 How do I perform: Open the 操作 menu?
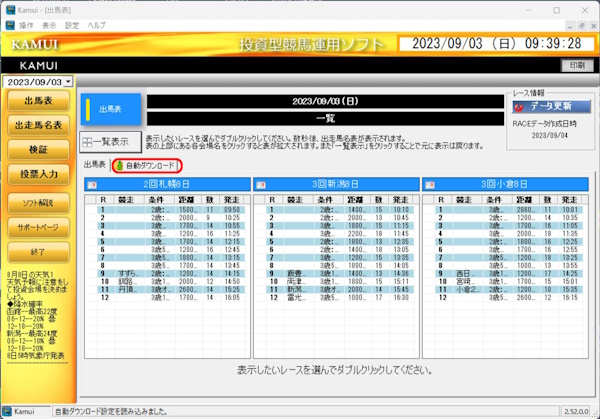click(x=26, y=23)
